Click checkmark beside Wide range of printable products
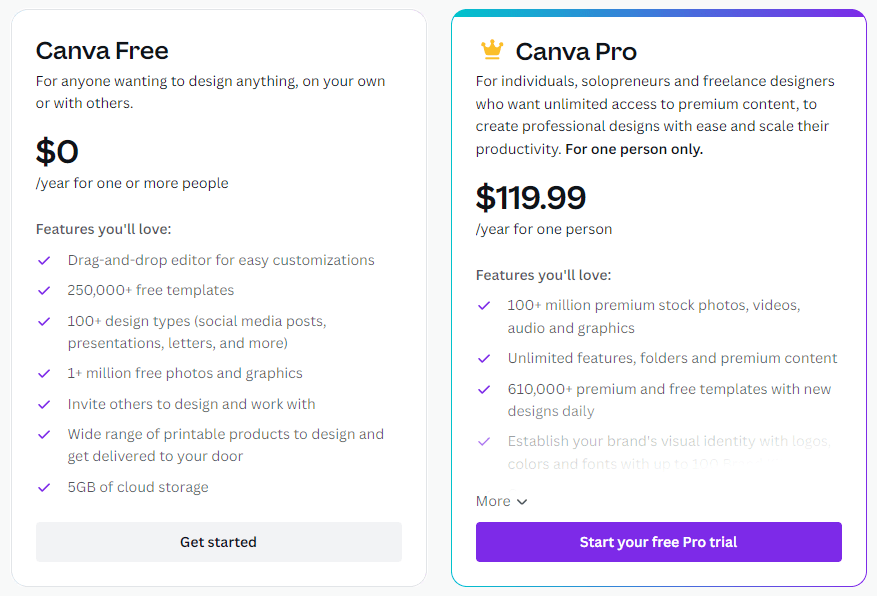This screenshot has width=877, height=596. [x=44, y=435]
